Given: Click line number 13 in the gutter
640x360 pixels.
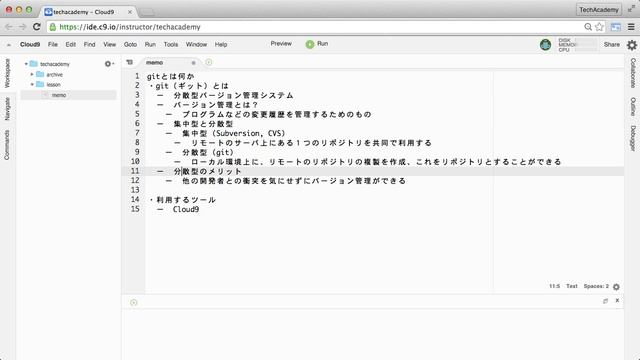Looking at the screenshot, I should click(135, 190).
